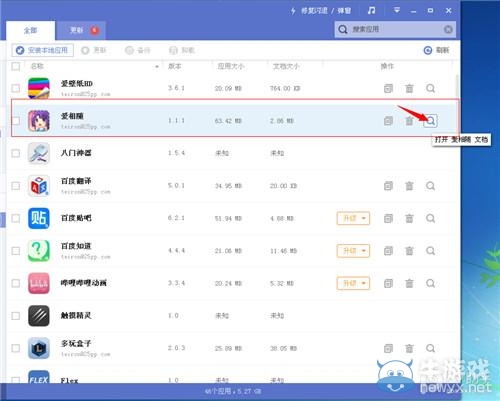Click the 刷新 refresh button

pyautogui.click(x=436, y=50)
